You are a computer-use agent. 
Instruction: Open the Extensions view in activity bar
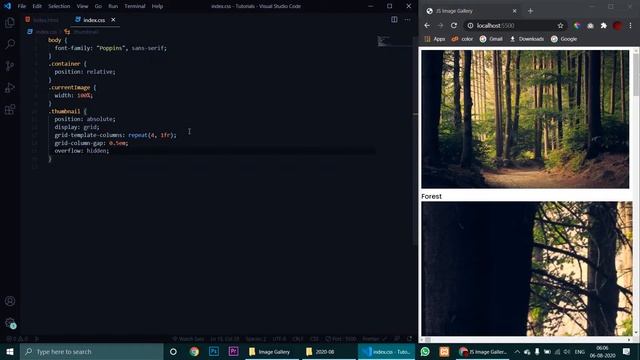point(10,109)
